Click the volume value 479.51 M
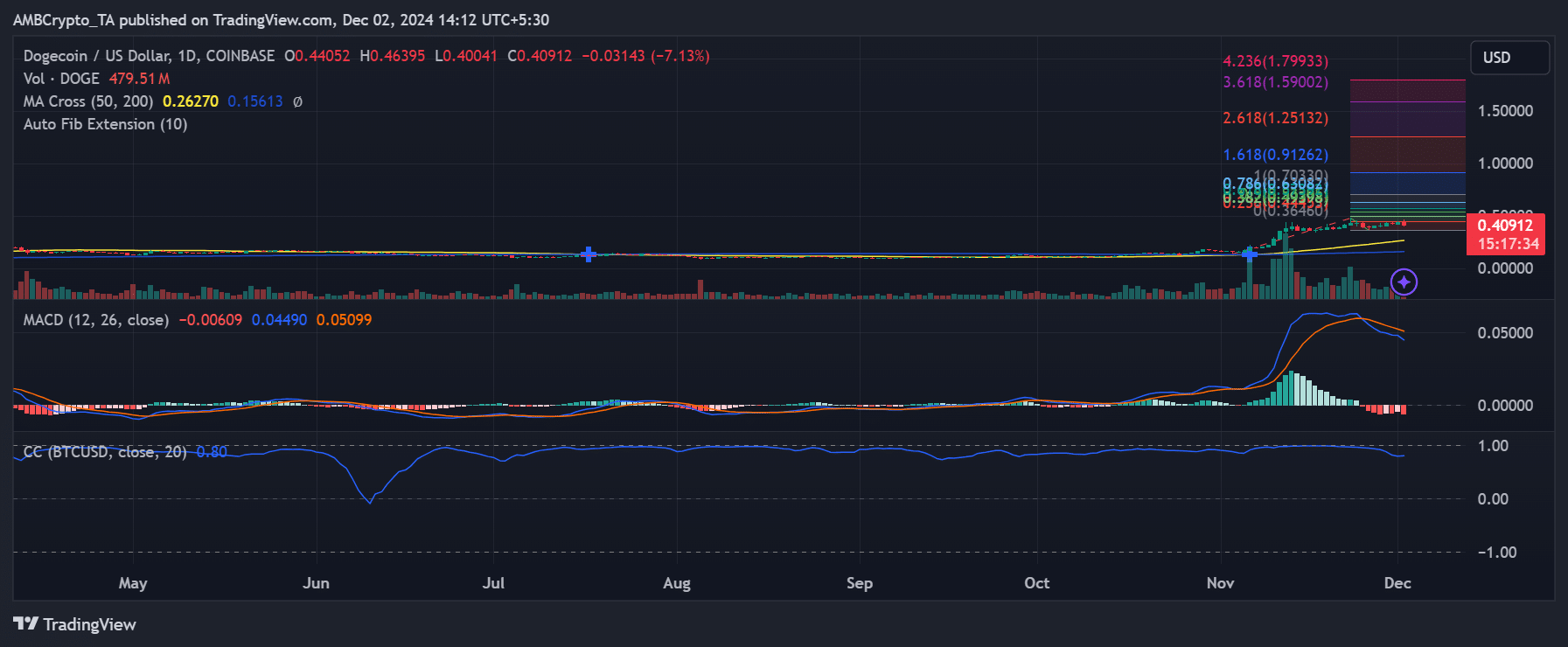Viewport: 1568px width, 647px height. tap(140, 79)
